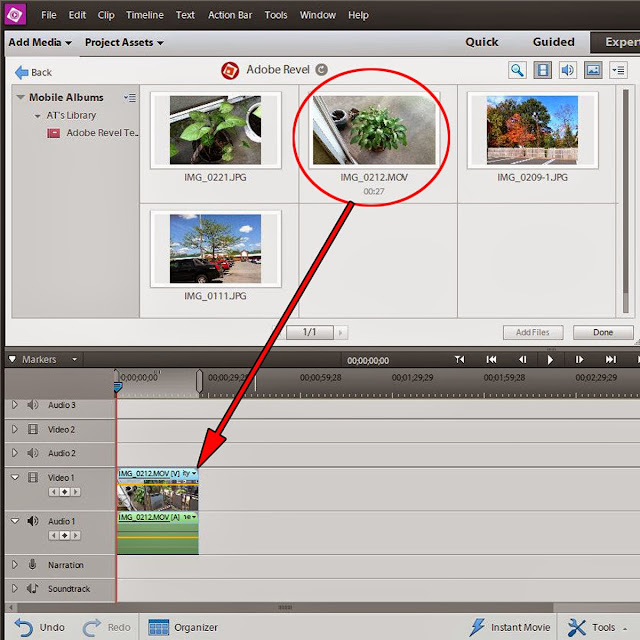Click the Audio 1 speaker icon
Image resolution: width=640 pixels, height=640 pixels.
pos(33,521)
